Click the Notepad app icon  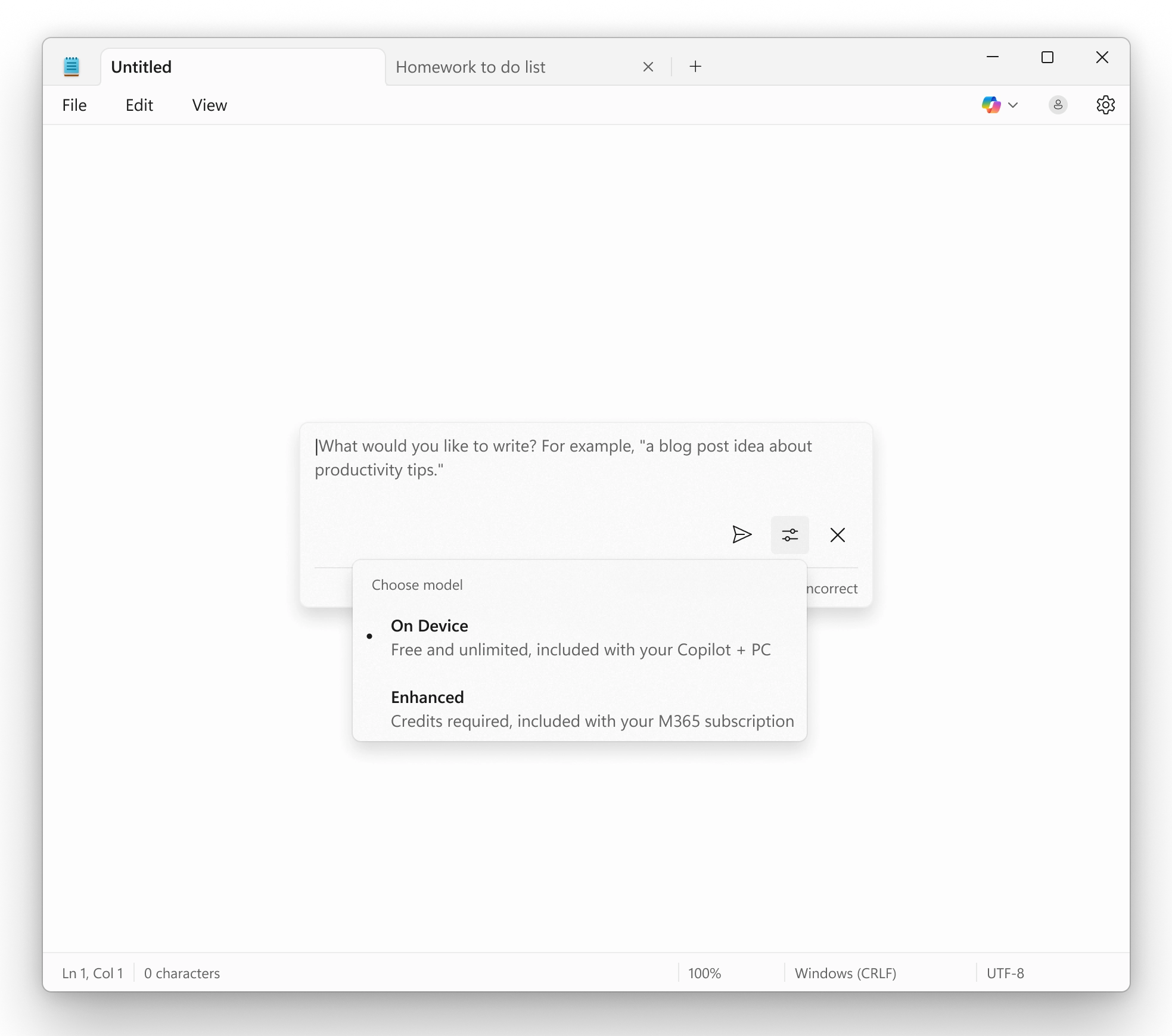71,67
